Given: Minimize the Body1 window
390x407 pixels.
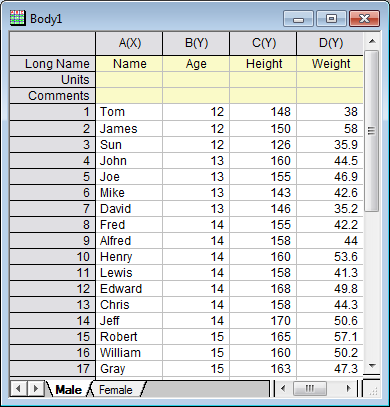Looking at the screenshot, I should [x=298, y=19].
